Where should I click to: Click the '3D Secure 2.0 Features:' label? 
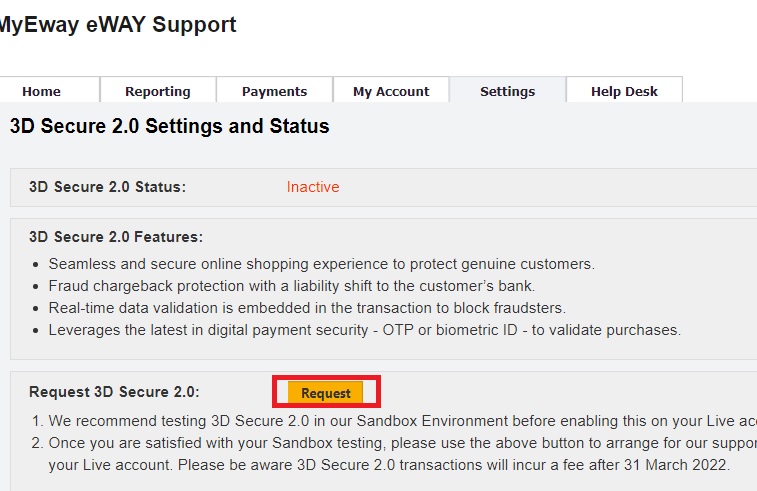coord(116,237)
